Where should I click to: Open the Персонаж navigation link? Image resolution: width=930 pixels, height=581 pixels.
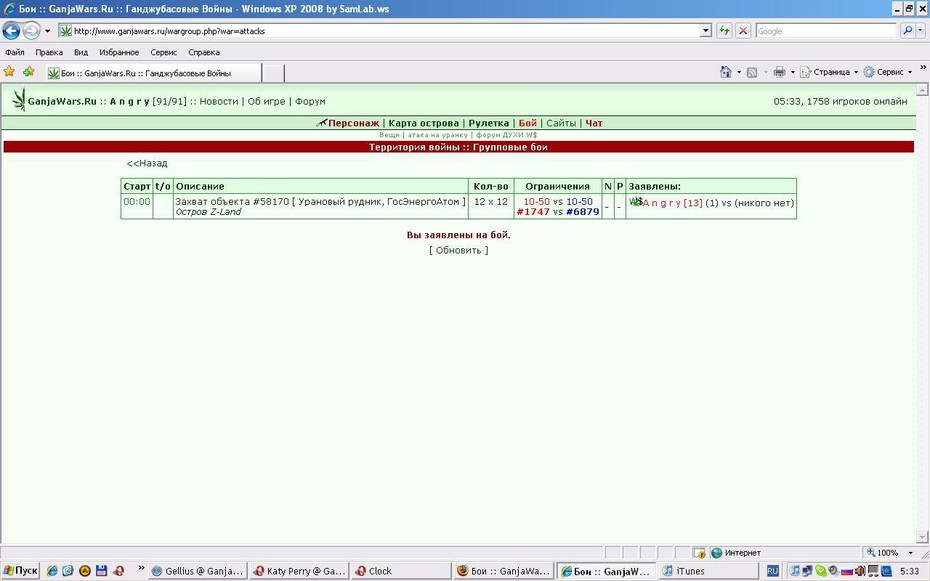click(353, 123)
